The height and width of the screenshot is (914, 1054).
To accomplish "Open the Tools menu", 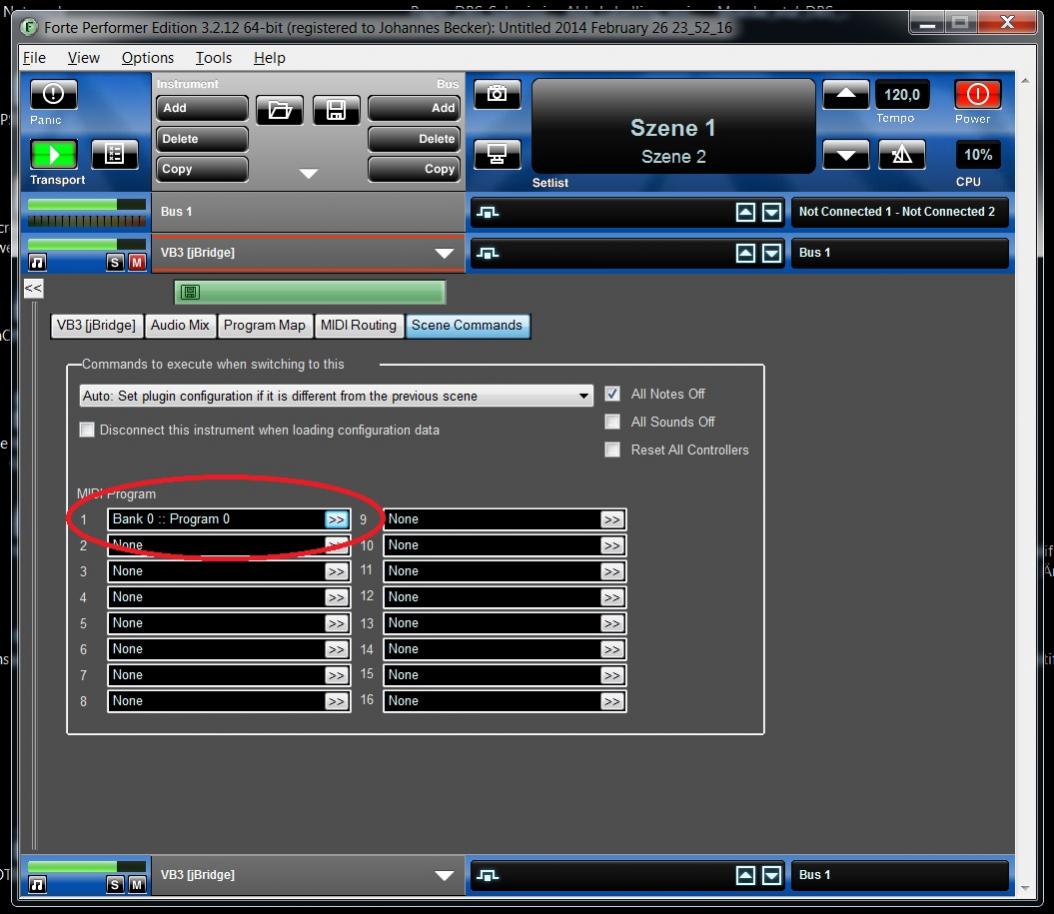I will point(213,58).
